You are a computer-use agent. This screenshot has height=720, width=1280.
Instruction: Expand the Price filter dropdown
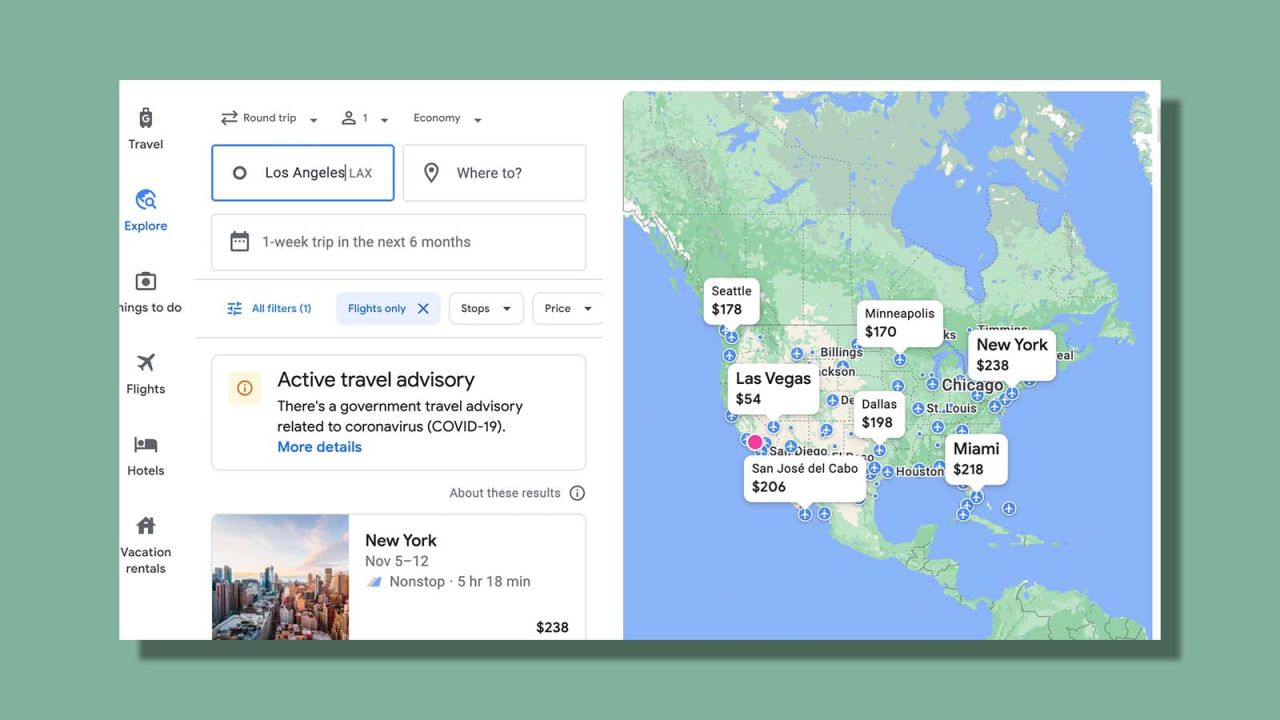coord(568,309)
